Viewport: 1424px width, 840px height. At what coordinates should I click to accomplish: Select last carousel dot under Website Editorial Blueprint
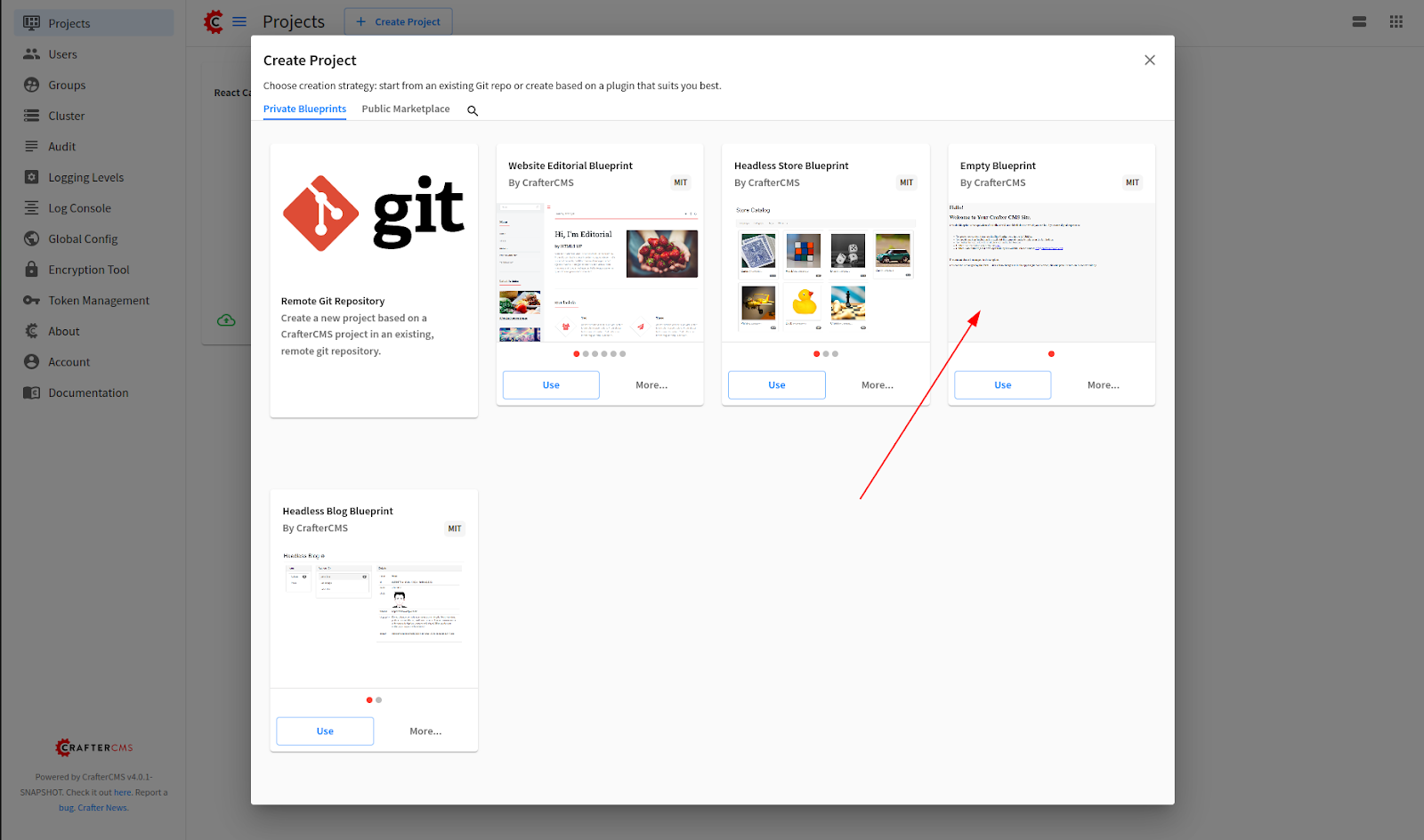click(623, 354)
